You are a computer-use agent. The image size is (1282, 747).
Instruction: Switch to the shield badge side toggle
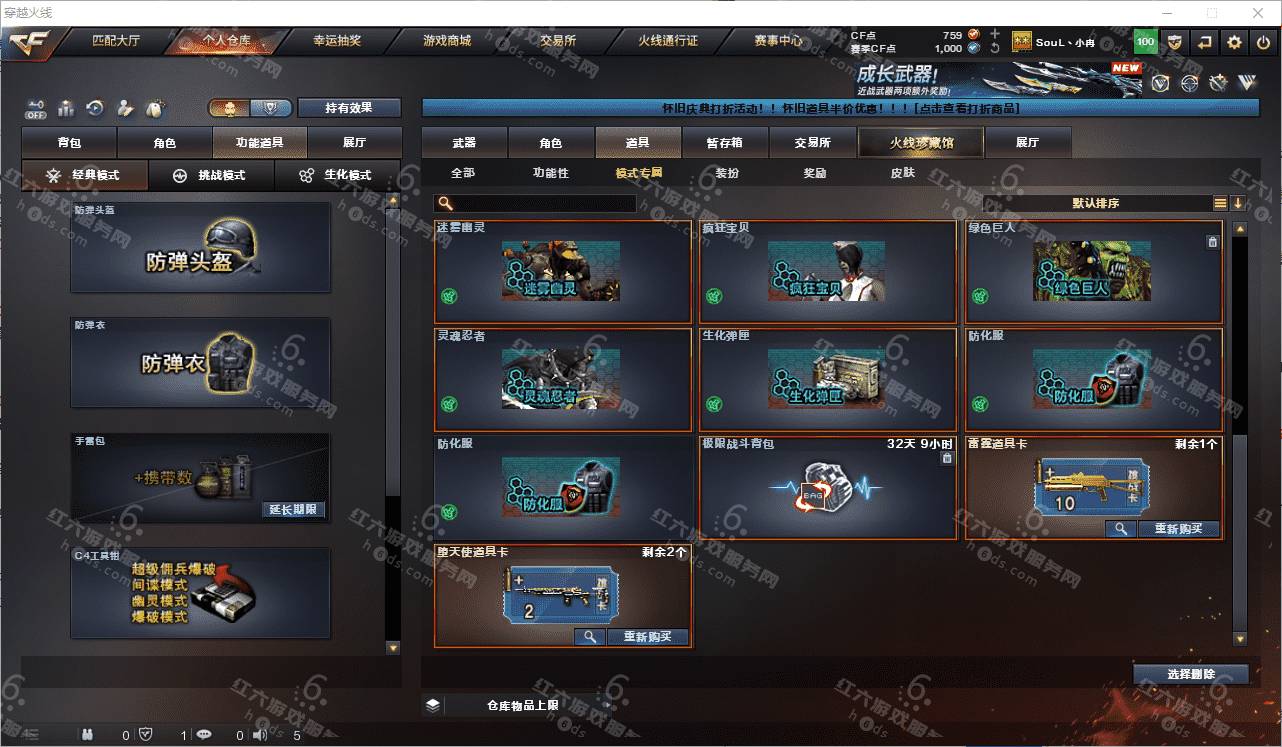tap(270, 108)
